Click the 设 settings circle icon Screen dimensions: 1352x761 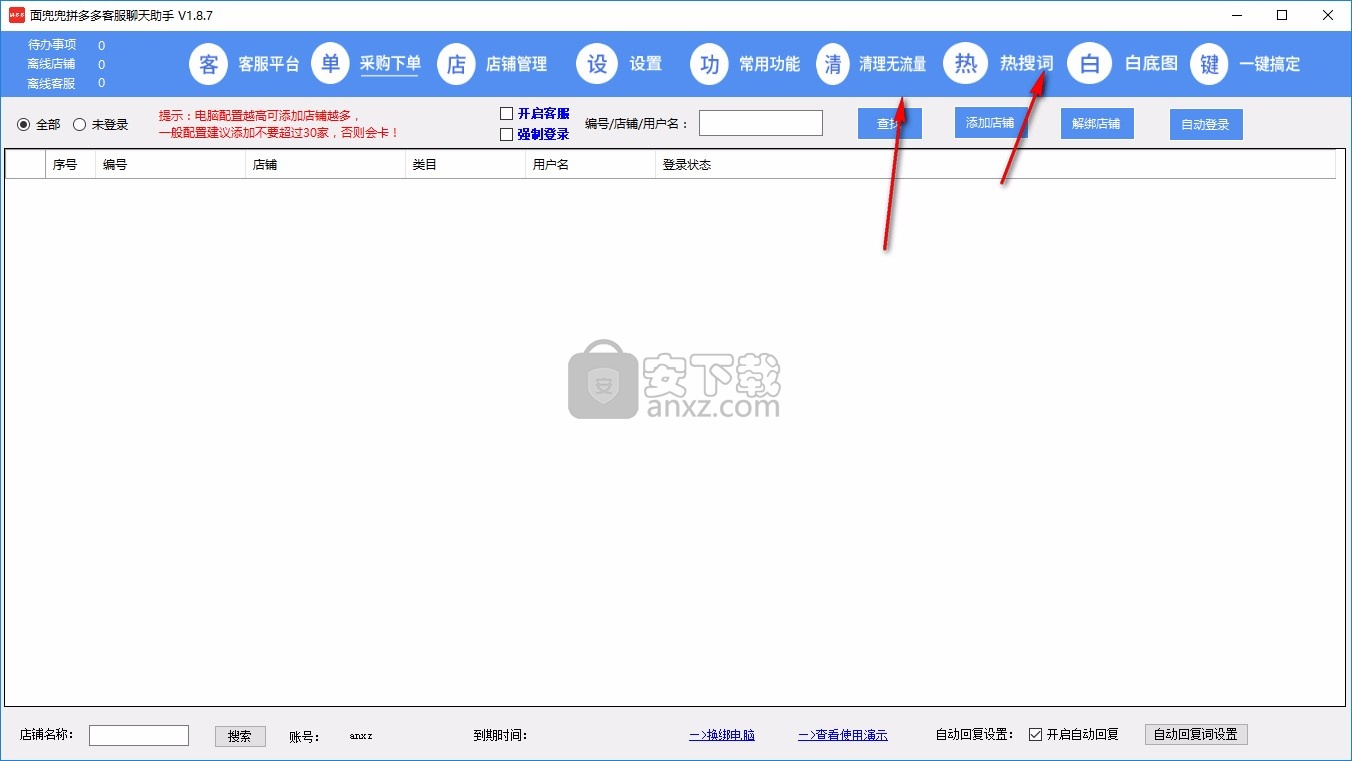pos(597,64)
